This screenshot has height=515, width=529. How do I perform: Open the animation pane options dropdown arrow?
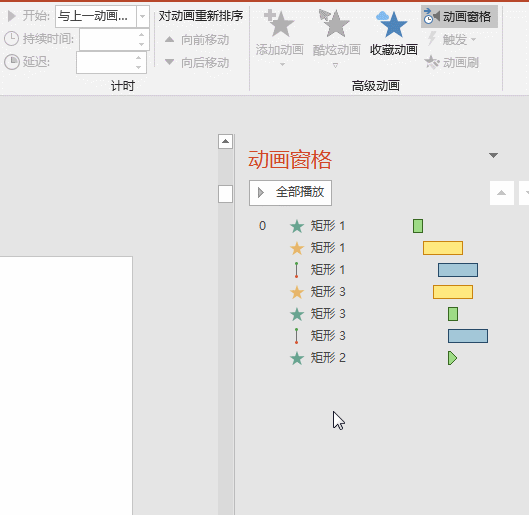(493, 155)
